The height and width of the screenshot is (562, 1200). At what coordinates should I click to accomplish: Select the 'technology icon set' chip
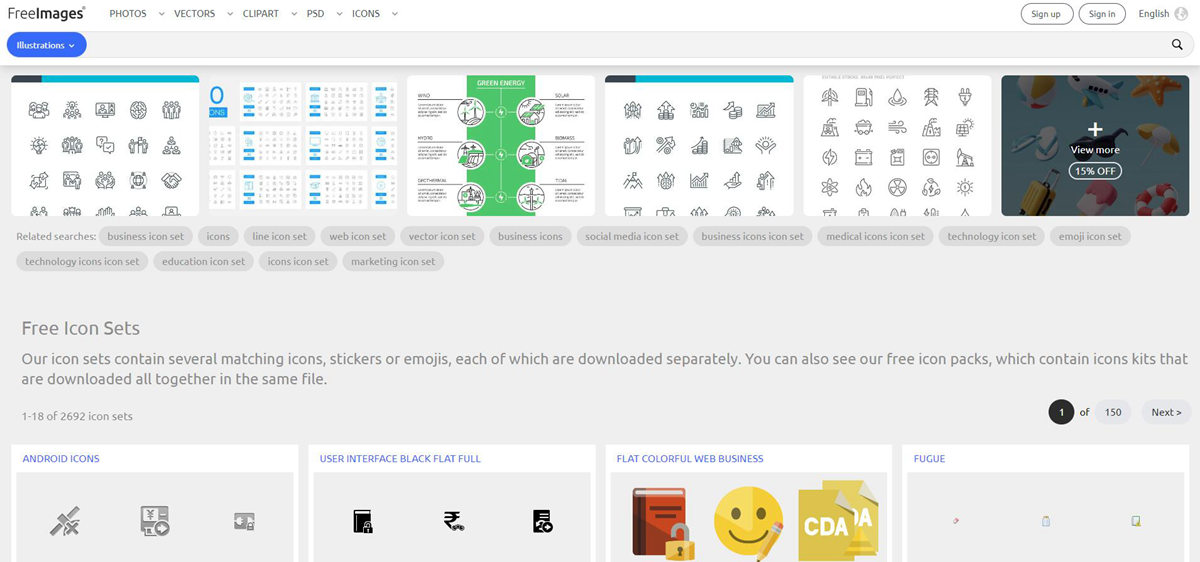[992, 237]
